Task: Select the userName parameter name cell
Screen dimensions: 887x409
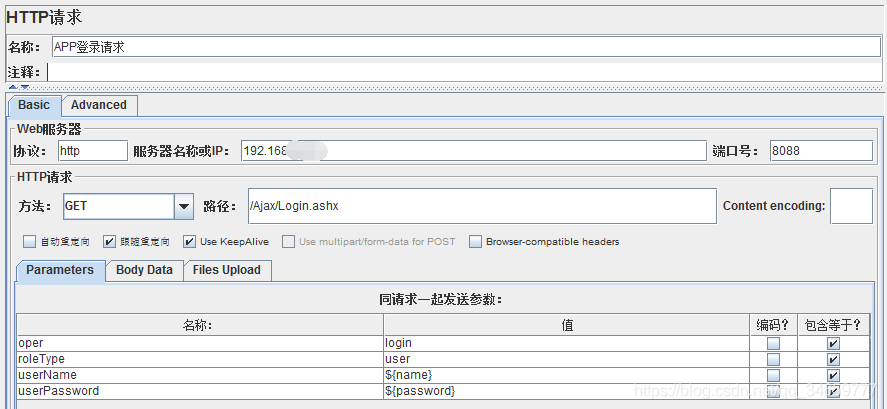Action: pyautogui.click(x=200, y=375)
